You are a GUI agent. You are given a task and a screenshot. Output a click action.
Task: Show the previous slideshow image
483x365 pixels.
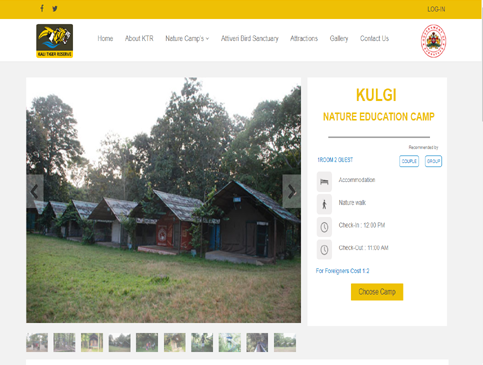click(x=35, y=191)
